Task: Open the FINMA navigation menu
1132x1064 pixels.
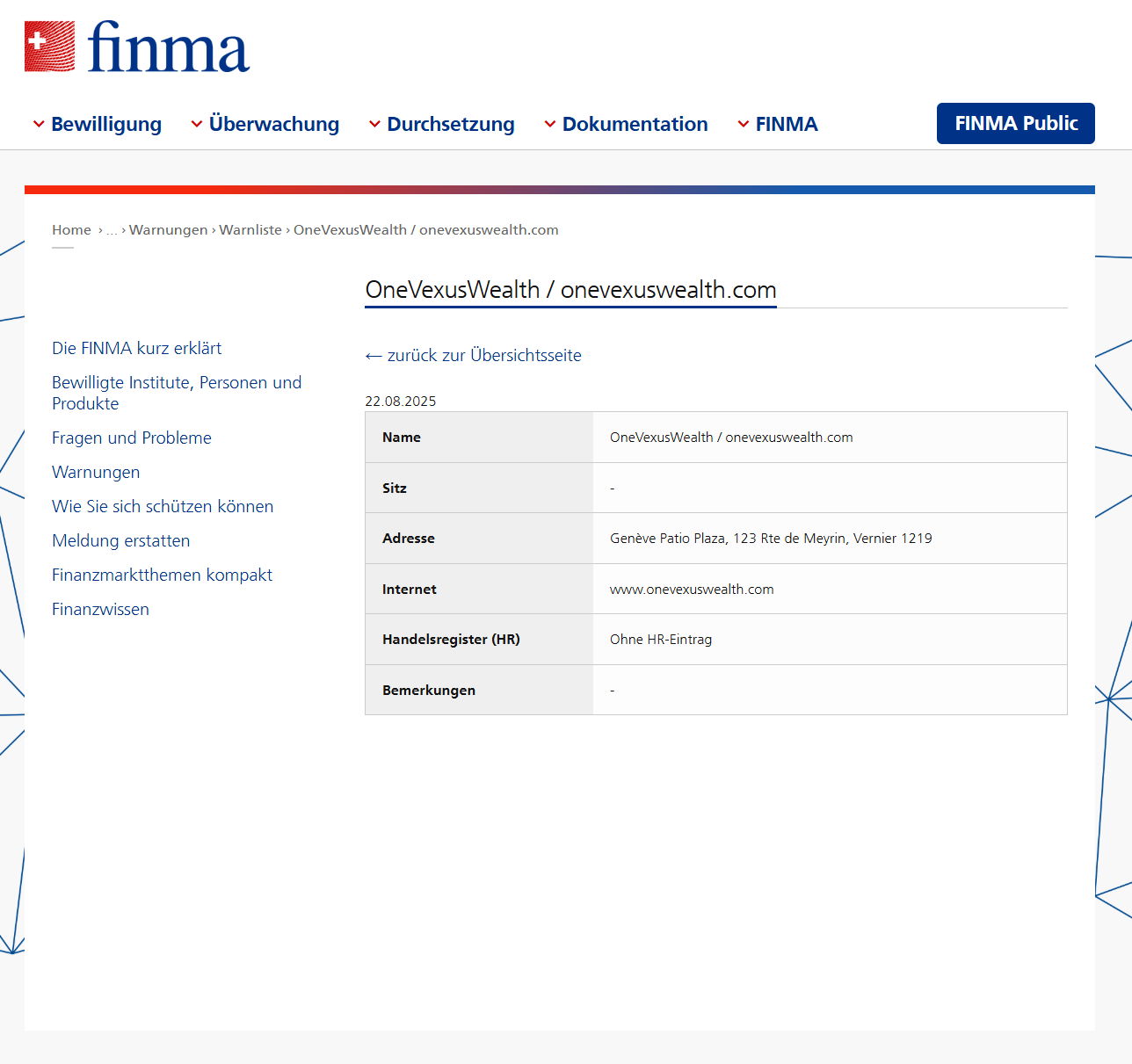Action: tap(787, 124)
